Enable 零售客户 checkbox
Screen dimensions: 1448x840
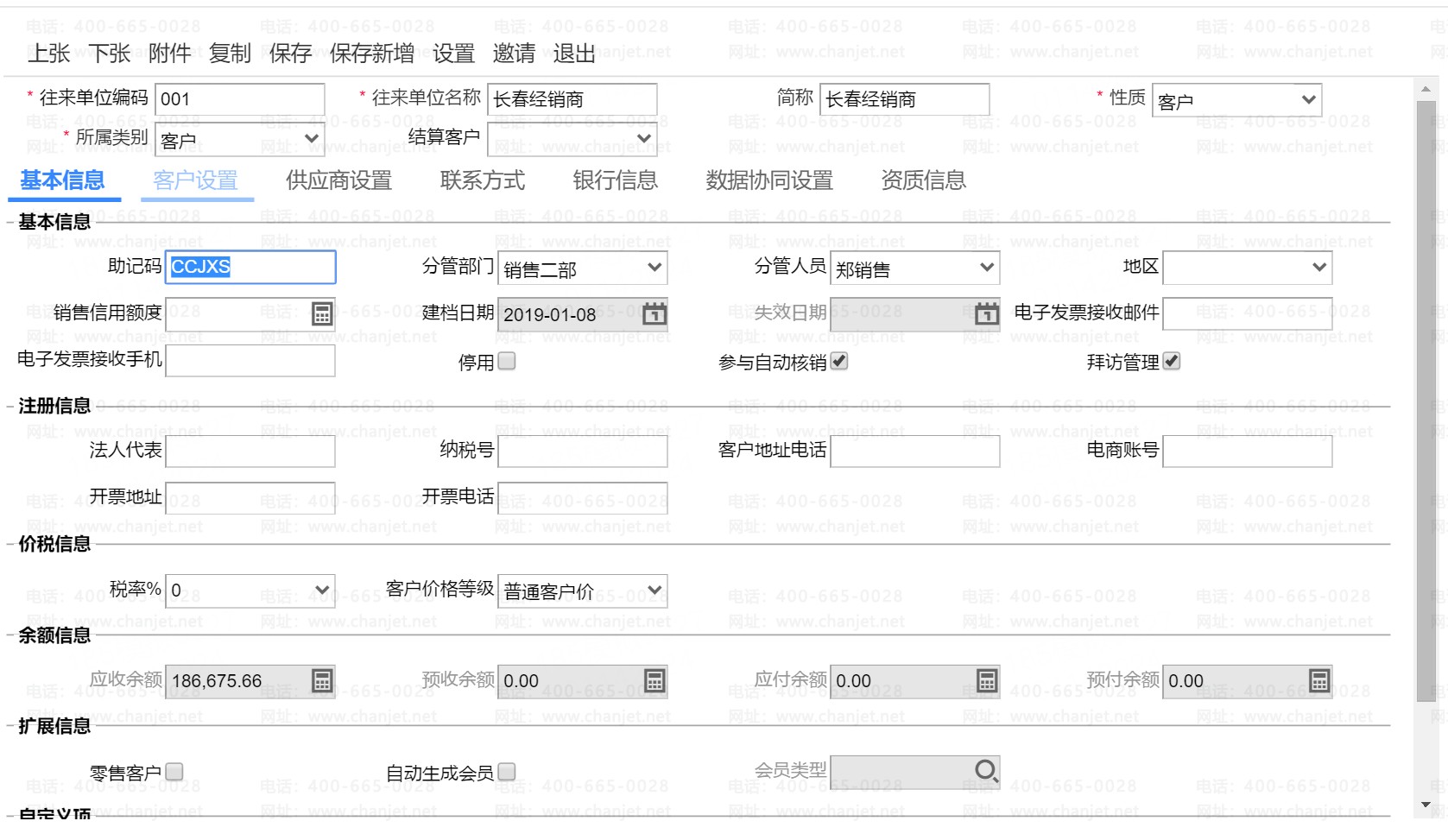(174, 772)
